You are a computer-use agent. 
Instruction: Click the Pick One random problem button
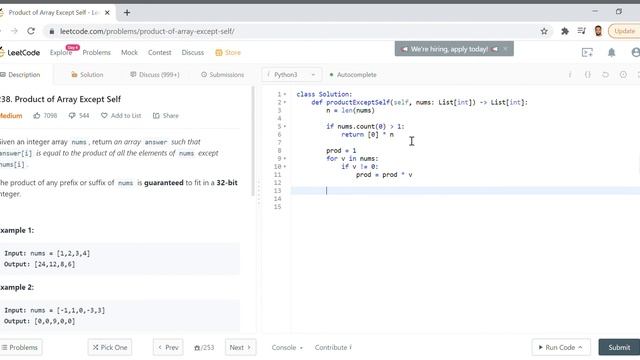[x=110, y=347]
